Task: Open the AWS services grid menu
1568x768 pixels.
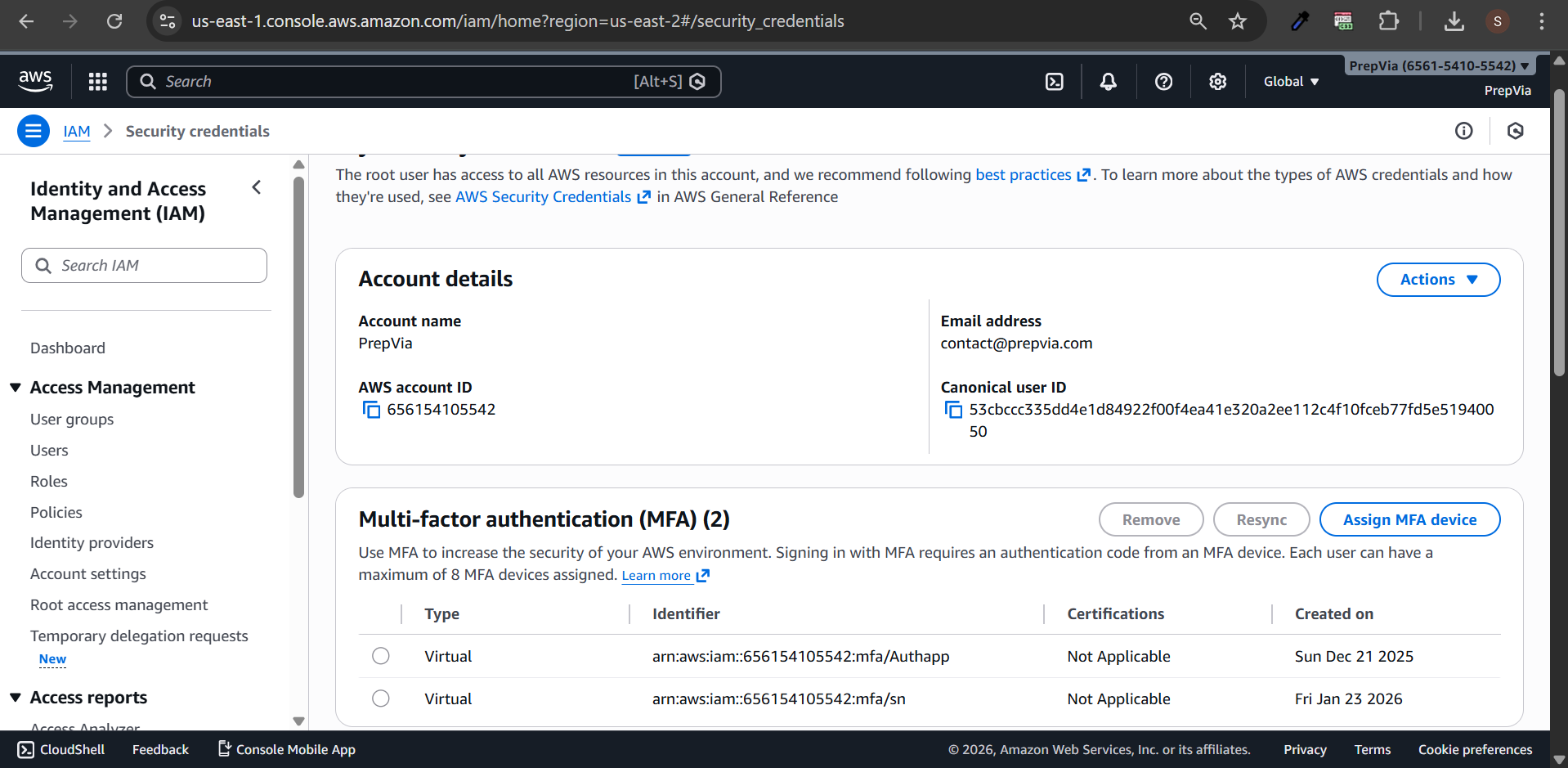Action: point(98,81)
